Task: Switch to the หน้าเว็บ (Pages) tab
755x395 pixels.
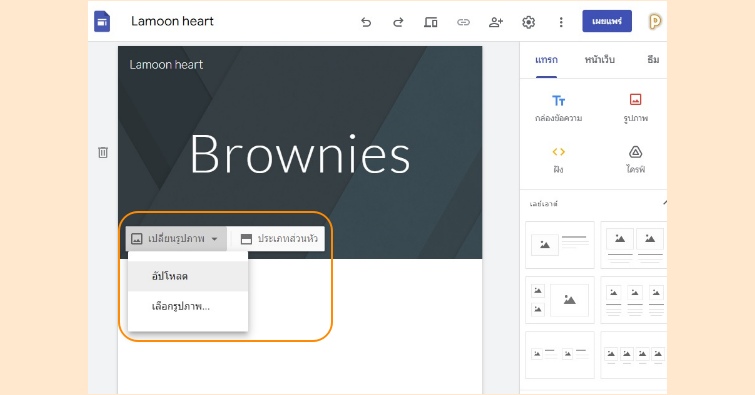Action: click(x=599, y=60)
